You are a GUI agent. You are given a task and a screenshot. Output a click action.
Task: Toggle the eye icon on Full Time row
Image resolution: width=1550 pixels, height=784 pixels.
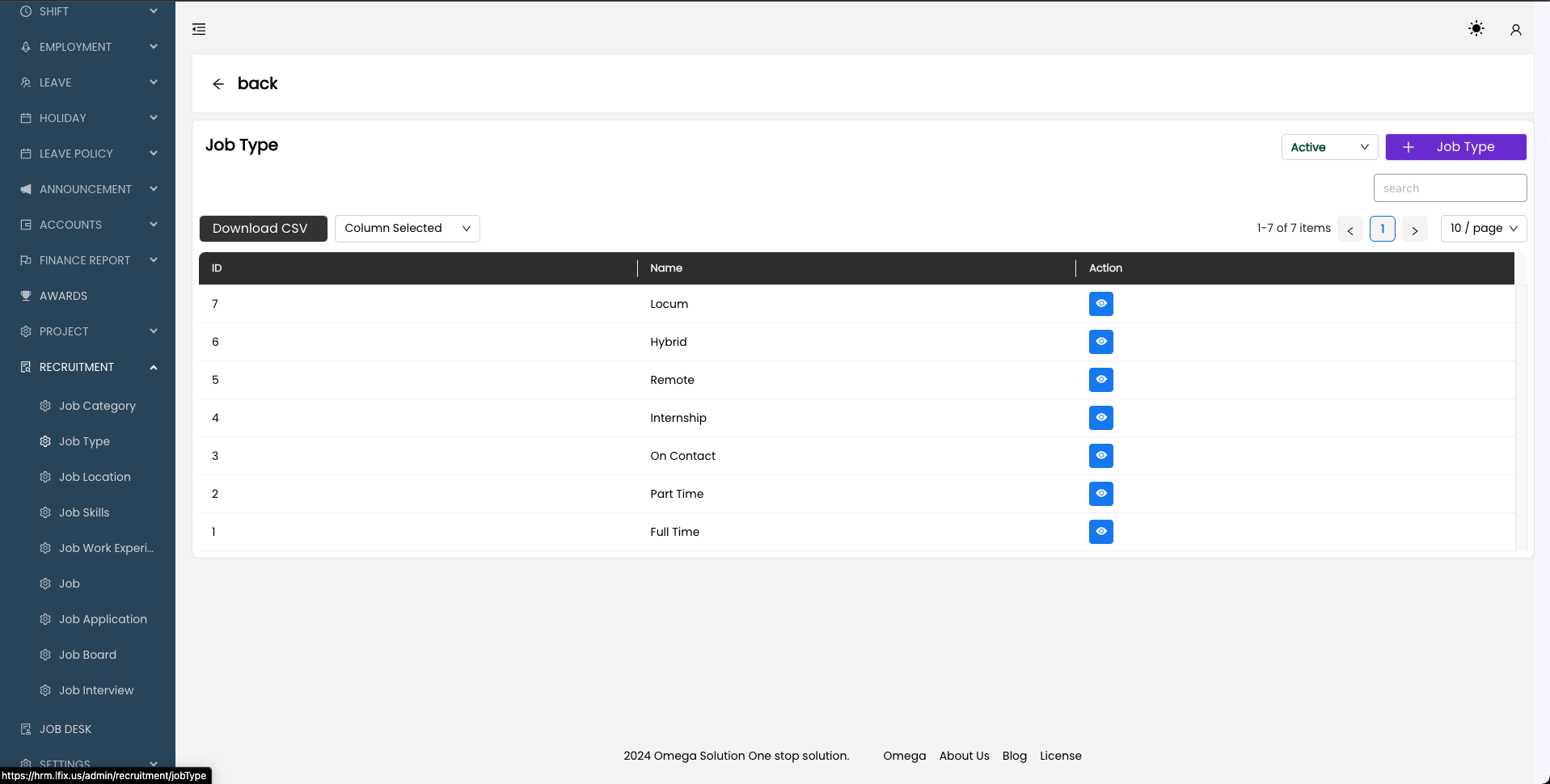tap(1100, 531)
